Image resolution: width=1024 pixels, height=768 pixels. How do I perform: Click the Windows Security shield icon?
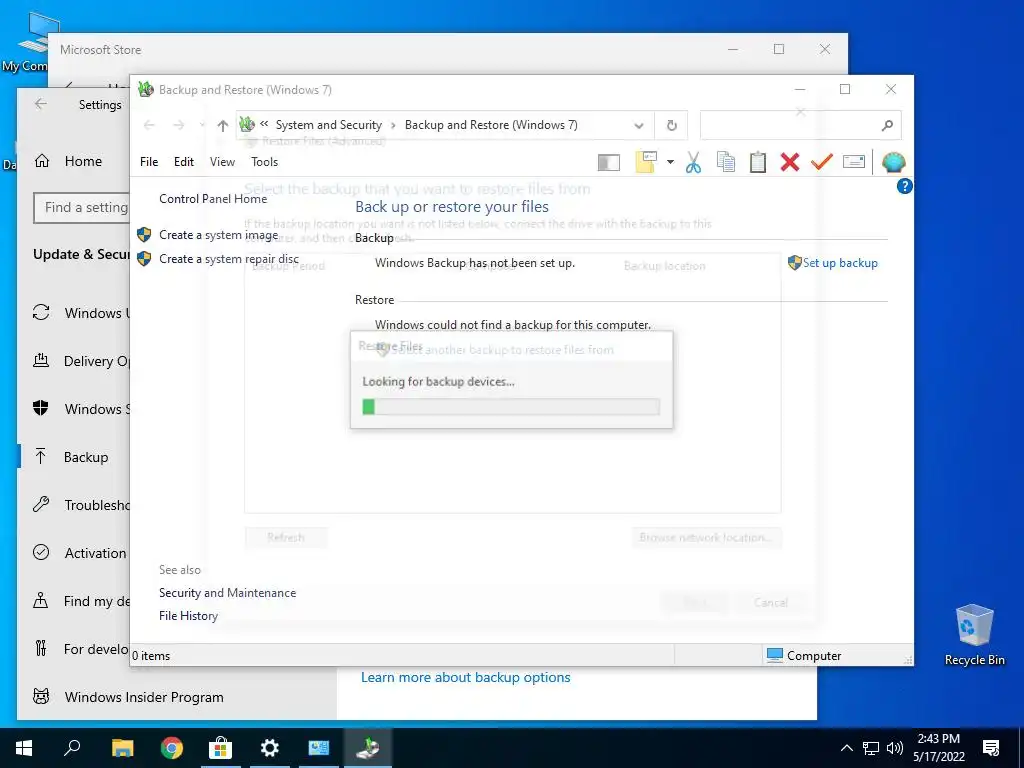pos(41,409)
